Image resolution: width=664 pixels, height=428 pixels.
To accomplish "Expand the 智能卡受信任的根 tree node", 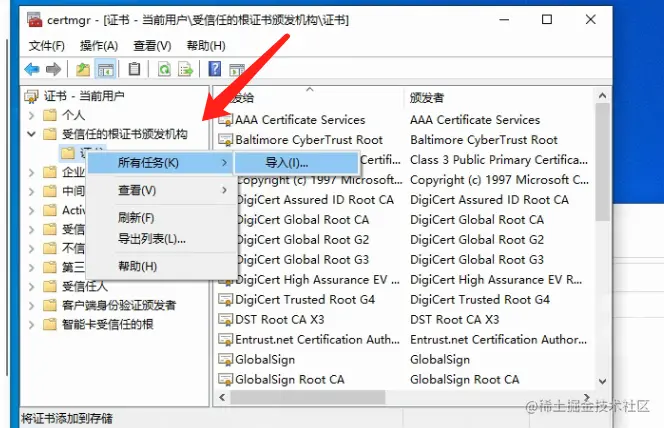I will click(31, 325).
